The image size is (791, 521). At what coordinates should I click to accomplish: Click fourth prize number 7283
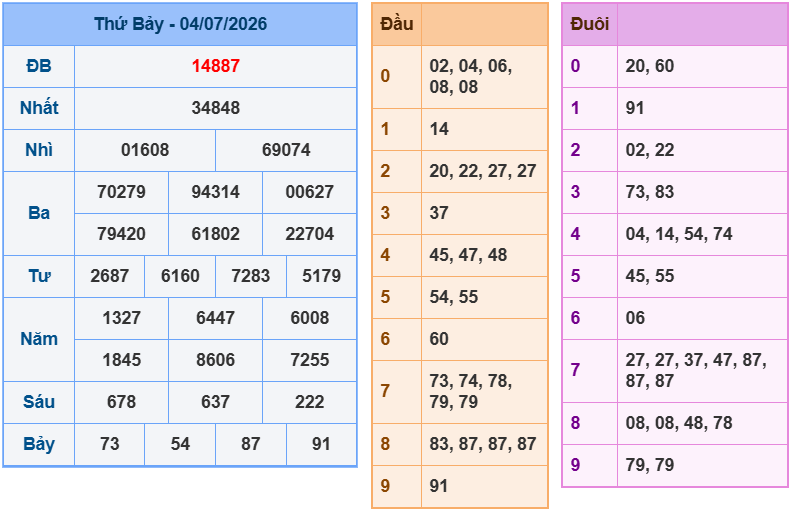[x=251, y=276]
